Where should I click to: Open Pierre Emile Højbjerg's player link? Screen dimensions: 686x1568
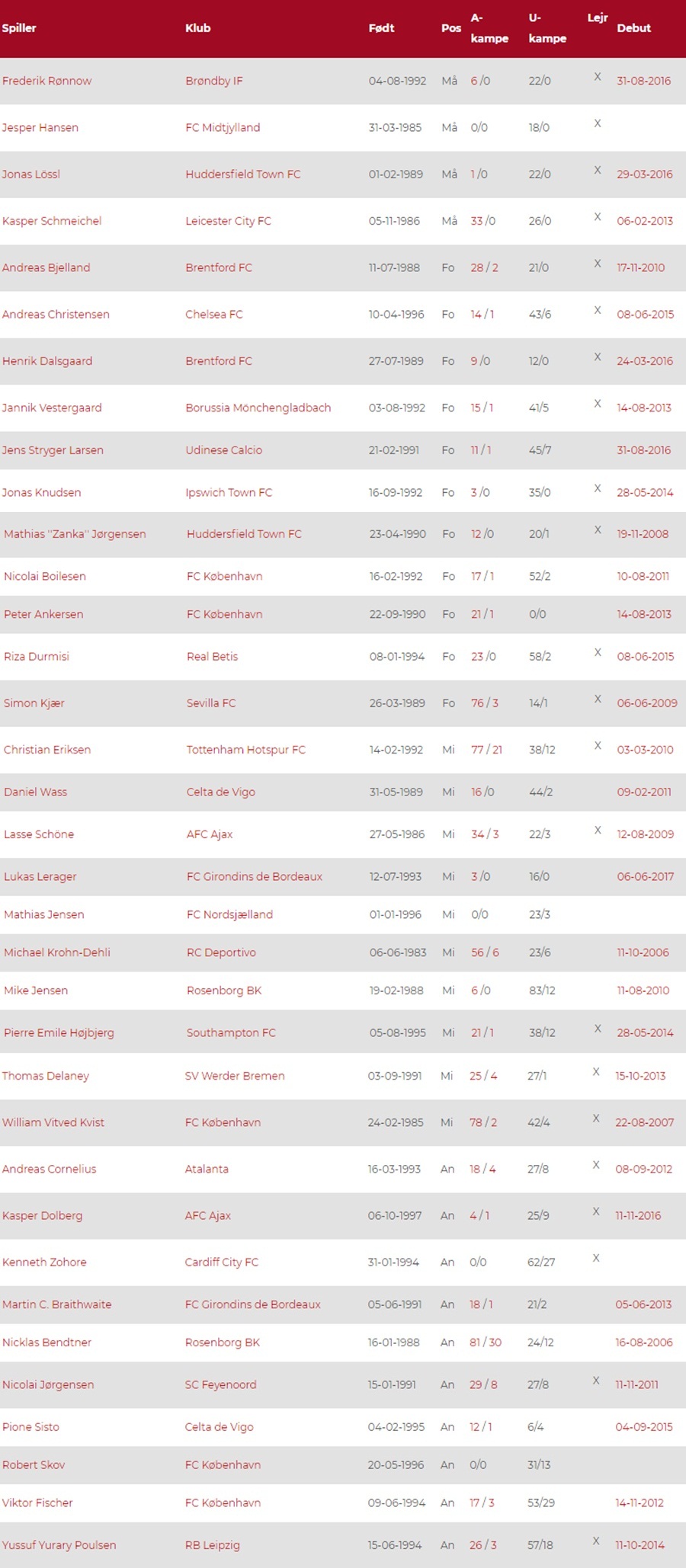(59, 1033)
